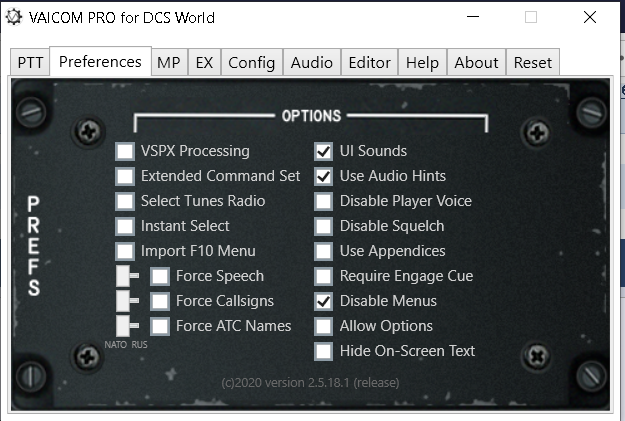Toggle the NATO/RUS switch beside Force ATC Names

[x=128, y=326]
